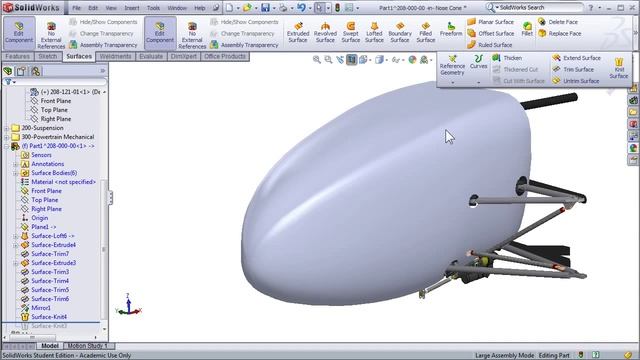Switch to the ConfigurationManager tab icon
640x360 pixels.
point(36,71)
